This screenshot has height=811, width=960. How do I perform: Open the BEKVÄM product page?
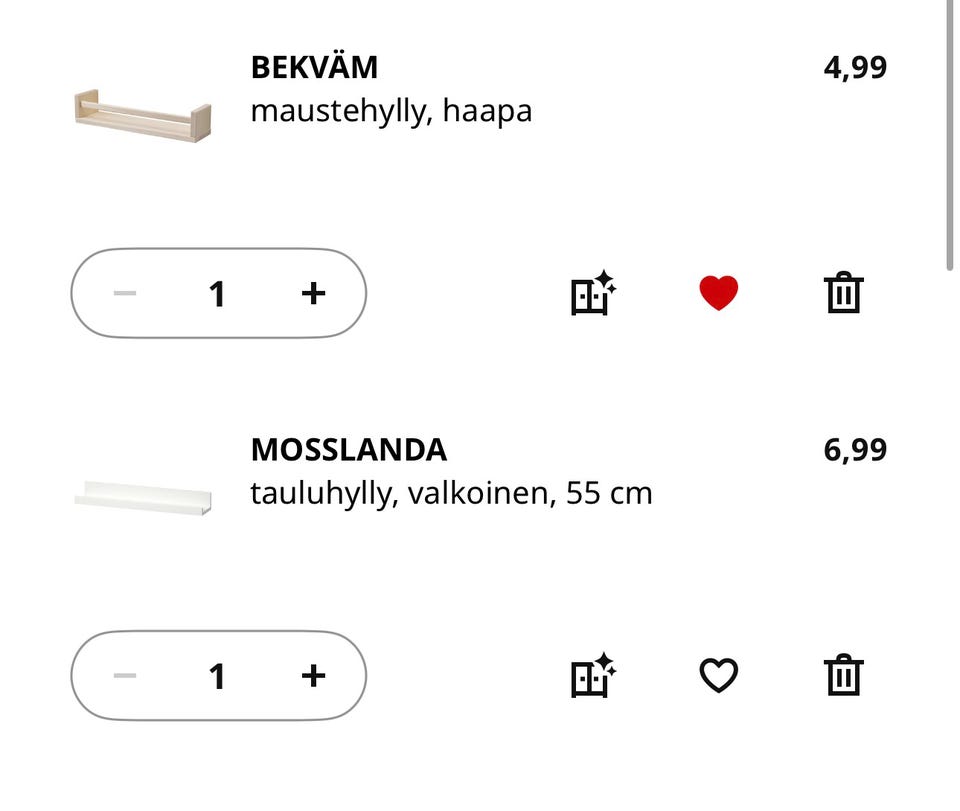click(x=313, y=66)
